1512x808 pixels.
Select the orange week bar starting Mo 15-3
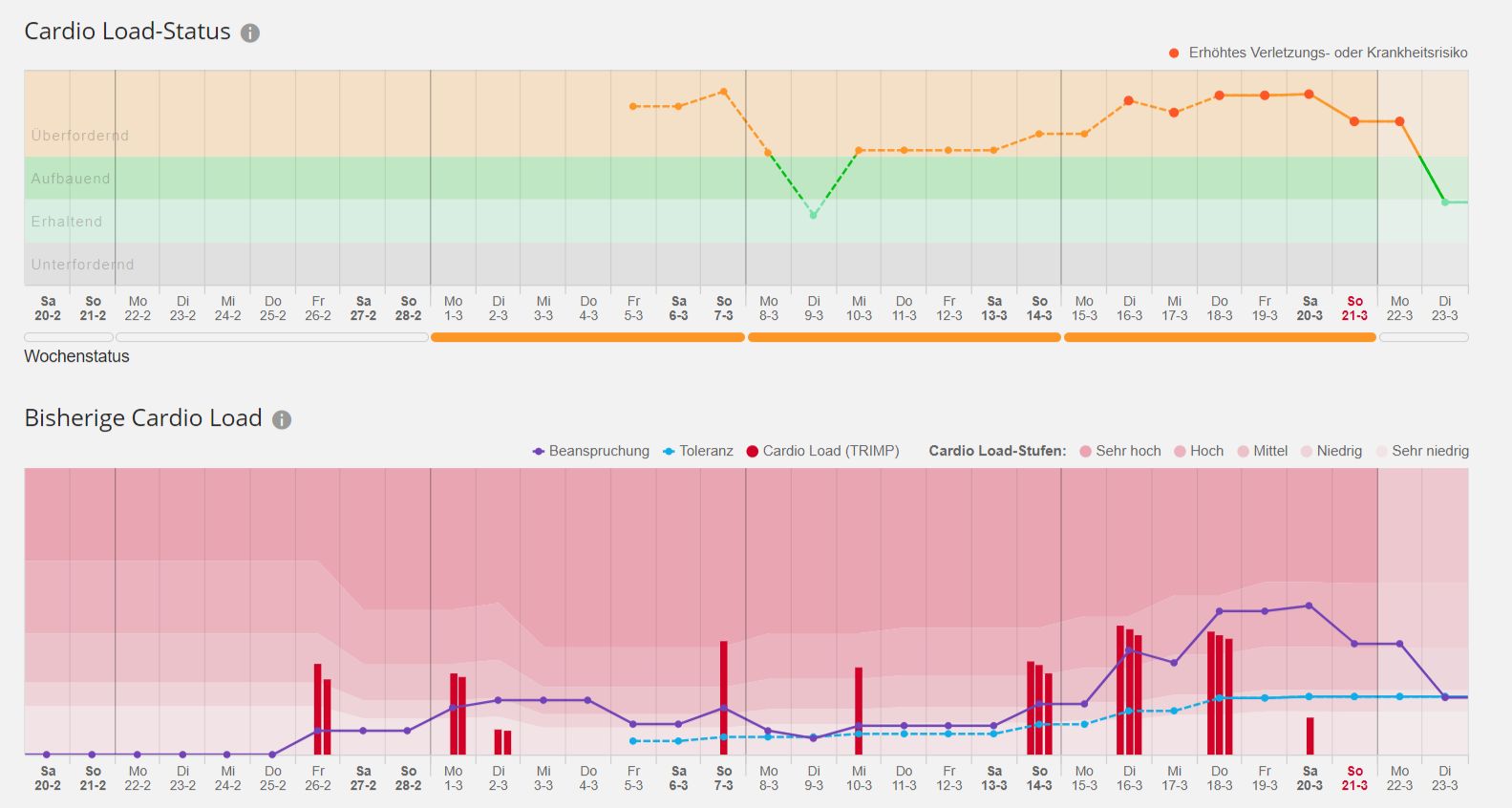[1220, 337]
